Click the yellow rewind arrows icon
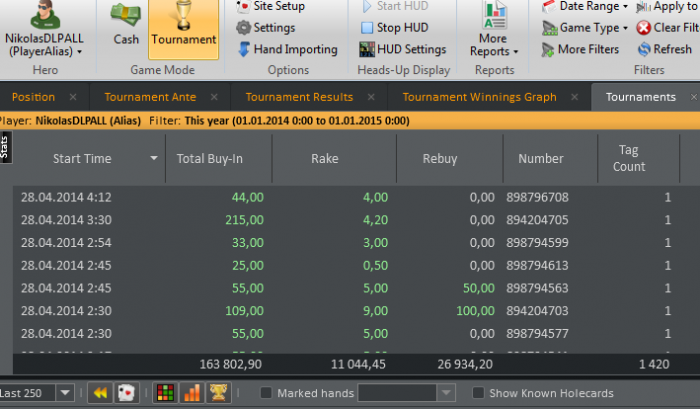Viewport: 700px width, 409px height. point(100,393)
